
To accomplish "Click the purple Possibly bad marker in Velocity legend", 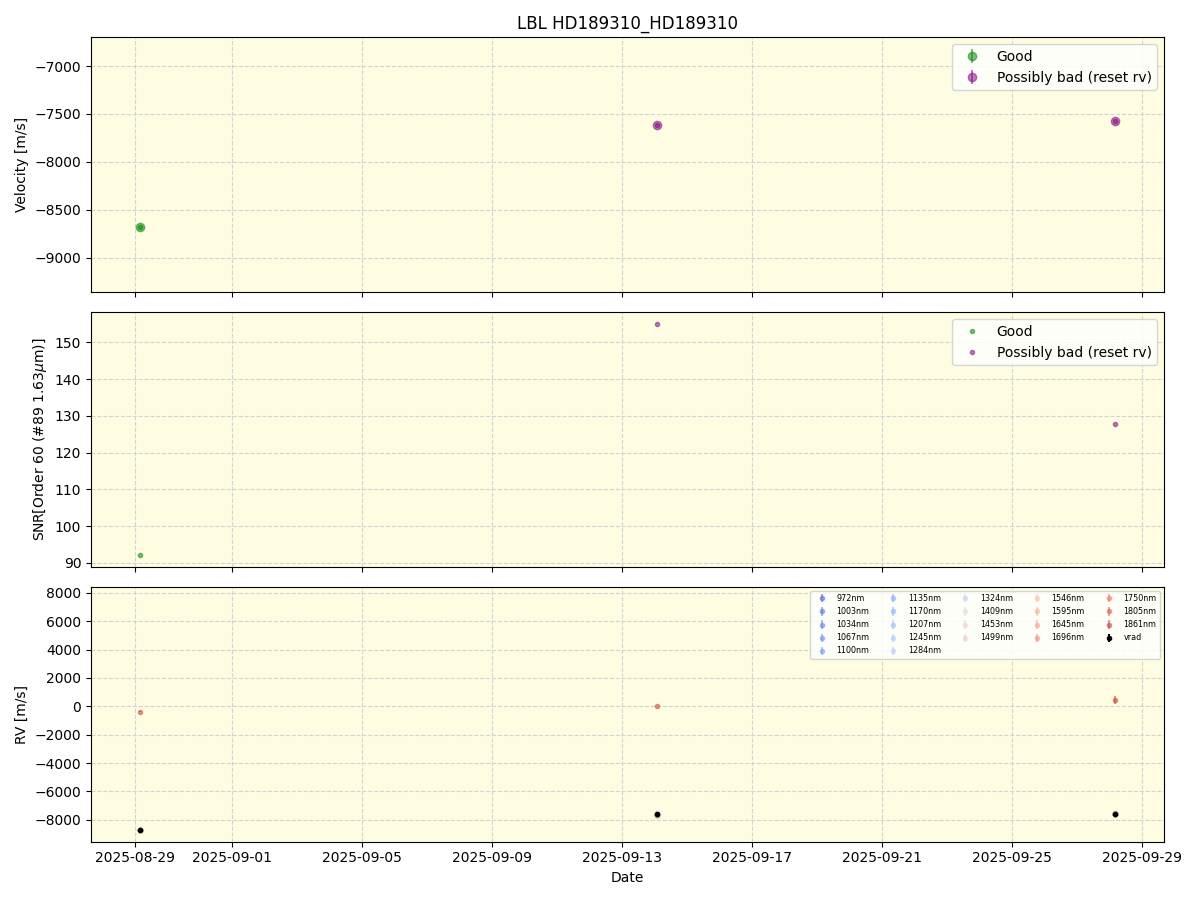I will coord(972,77).
